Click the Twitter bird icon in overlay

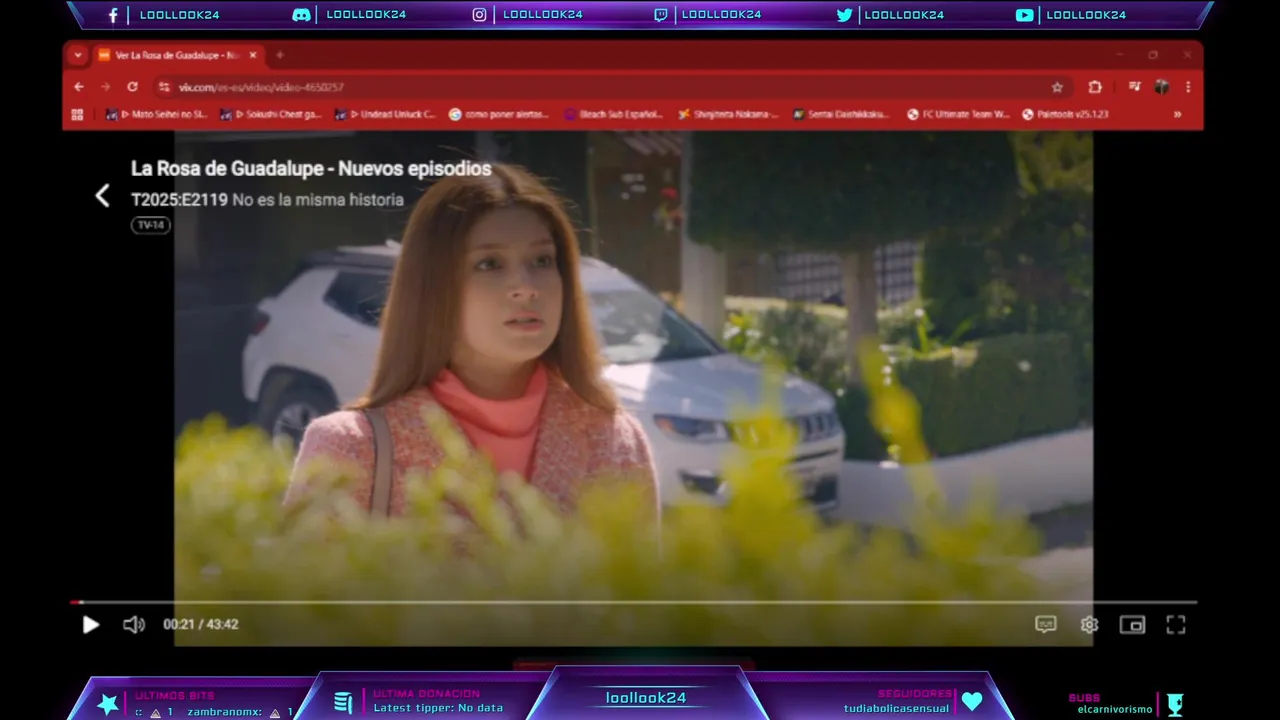pos(845,15)
